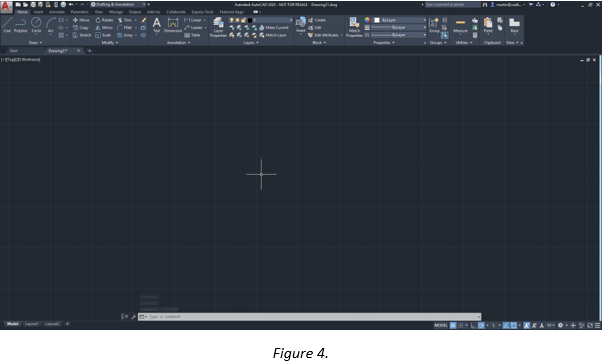Open the object color ByLayer dropdown
The width and height of the screenshot is (604, 364).
coord(399,20)
